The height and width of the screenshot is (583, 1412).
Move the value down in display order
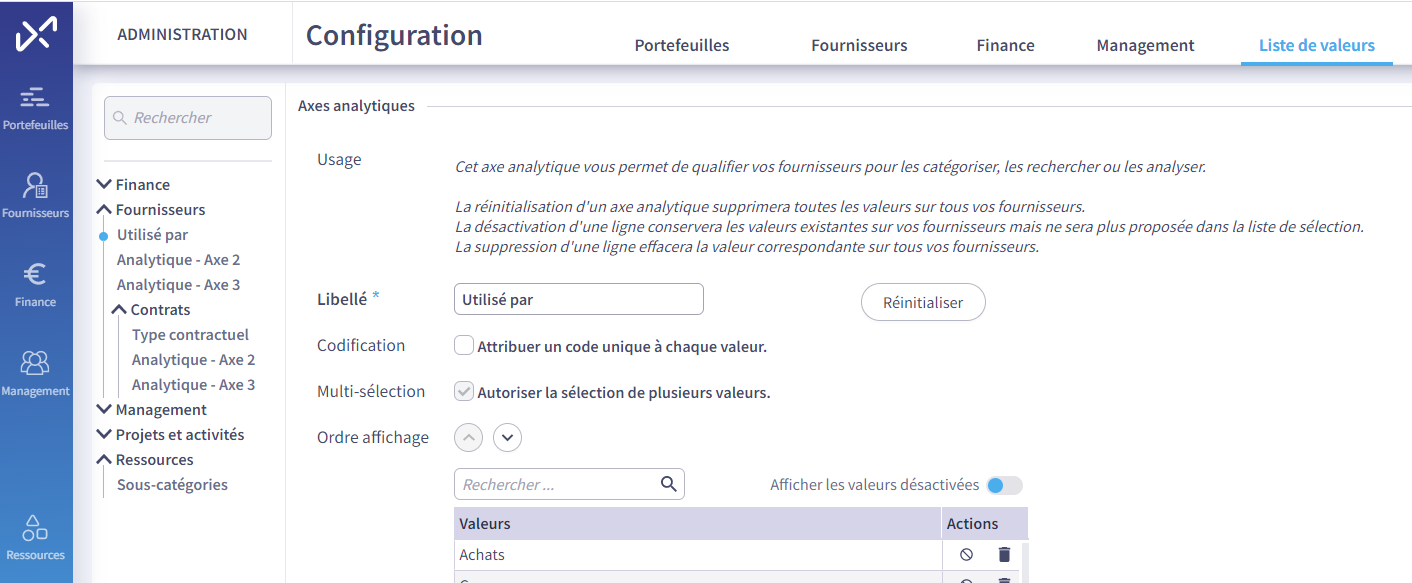tap(508, 437)
